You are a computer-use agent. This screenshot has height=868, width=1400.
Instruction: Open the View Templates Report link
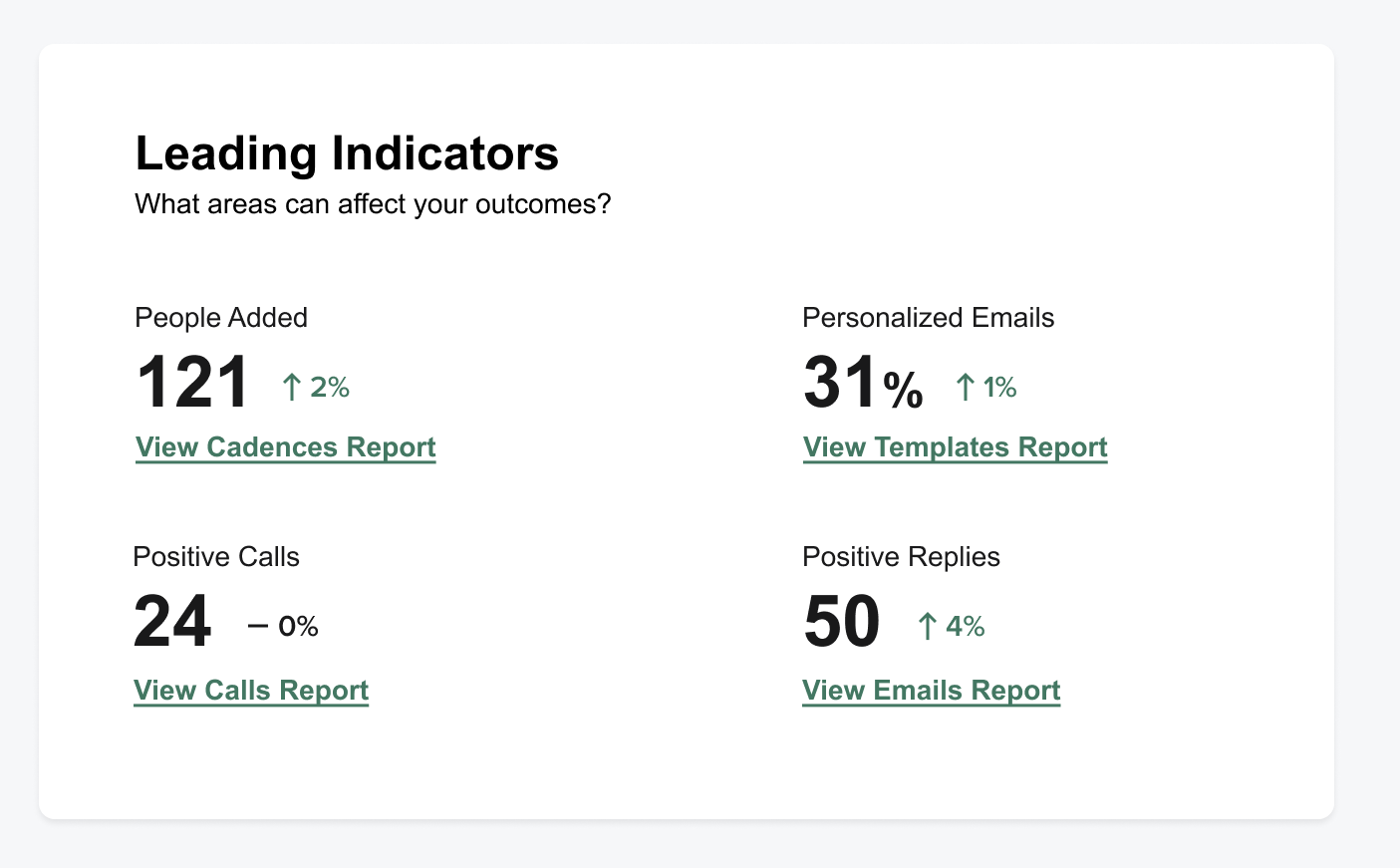pyautogui.click(x=955, y=447)
